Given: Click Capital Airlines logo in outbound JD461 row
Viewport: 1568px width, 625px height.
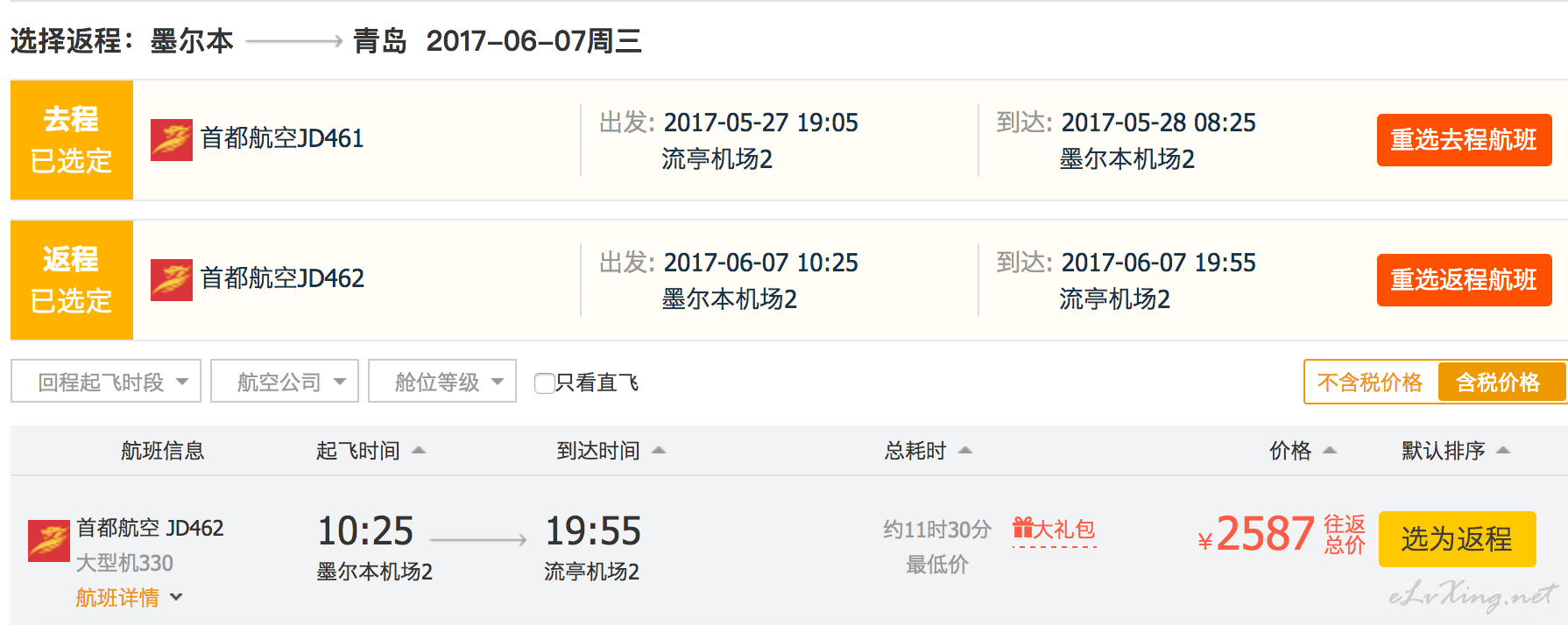Looking at the screenshot, I should tap(172, 140).
